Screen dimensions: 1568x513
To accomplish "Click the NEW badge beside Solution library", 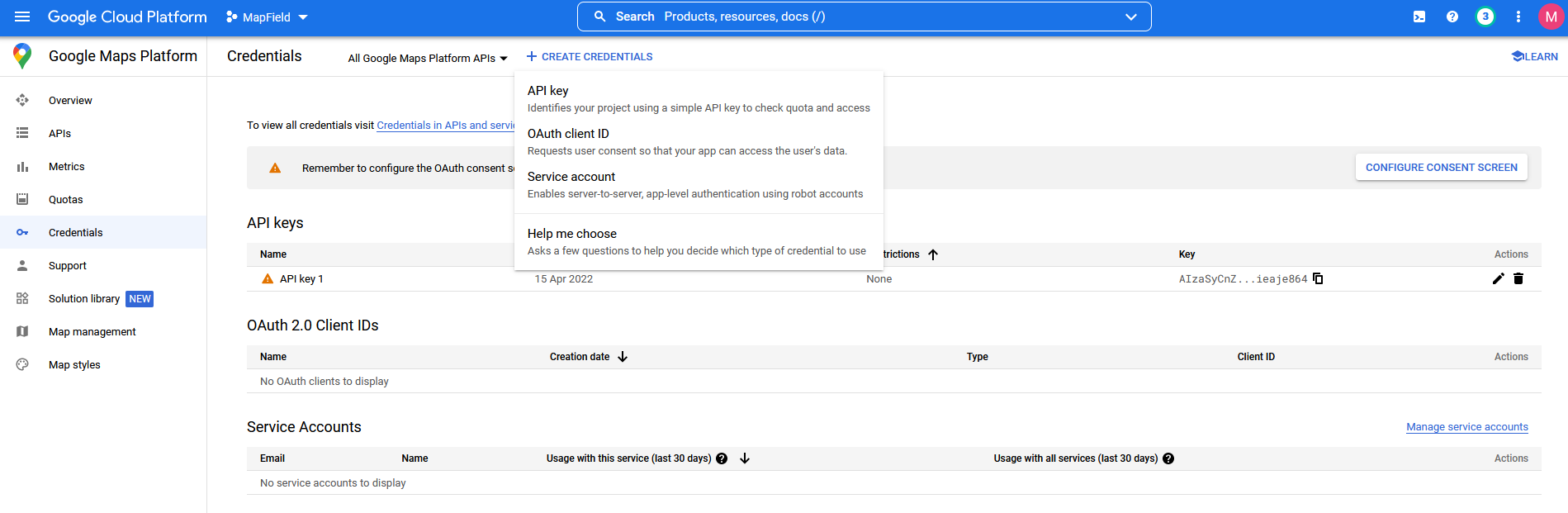I will point(140,299).
